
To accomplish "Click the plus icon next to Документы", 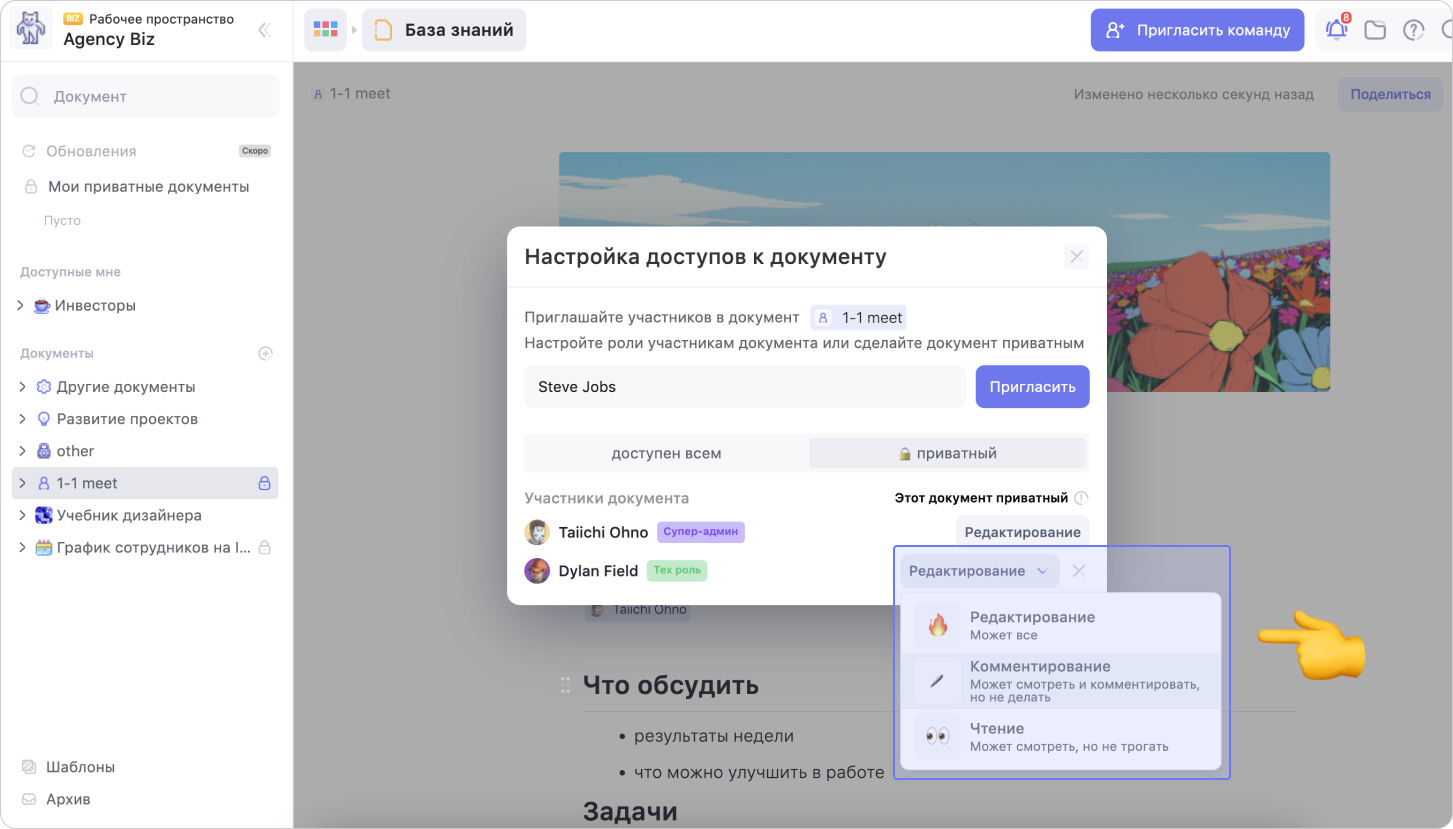I will [265, 353].
